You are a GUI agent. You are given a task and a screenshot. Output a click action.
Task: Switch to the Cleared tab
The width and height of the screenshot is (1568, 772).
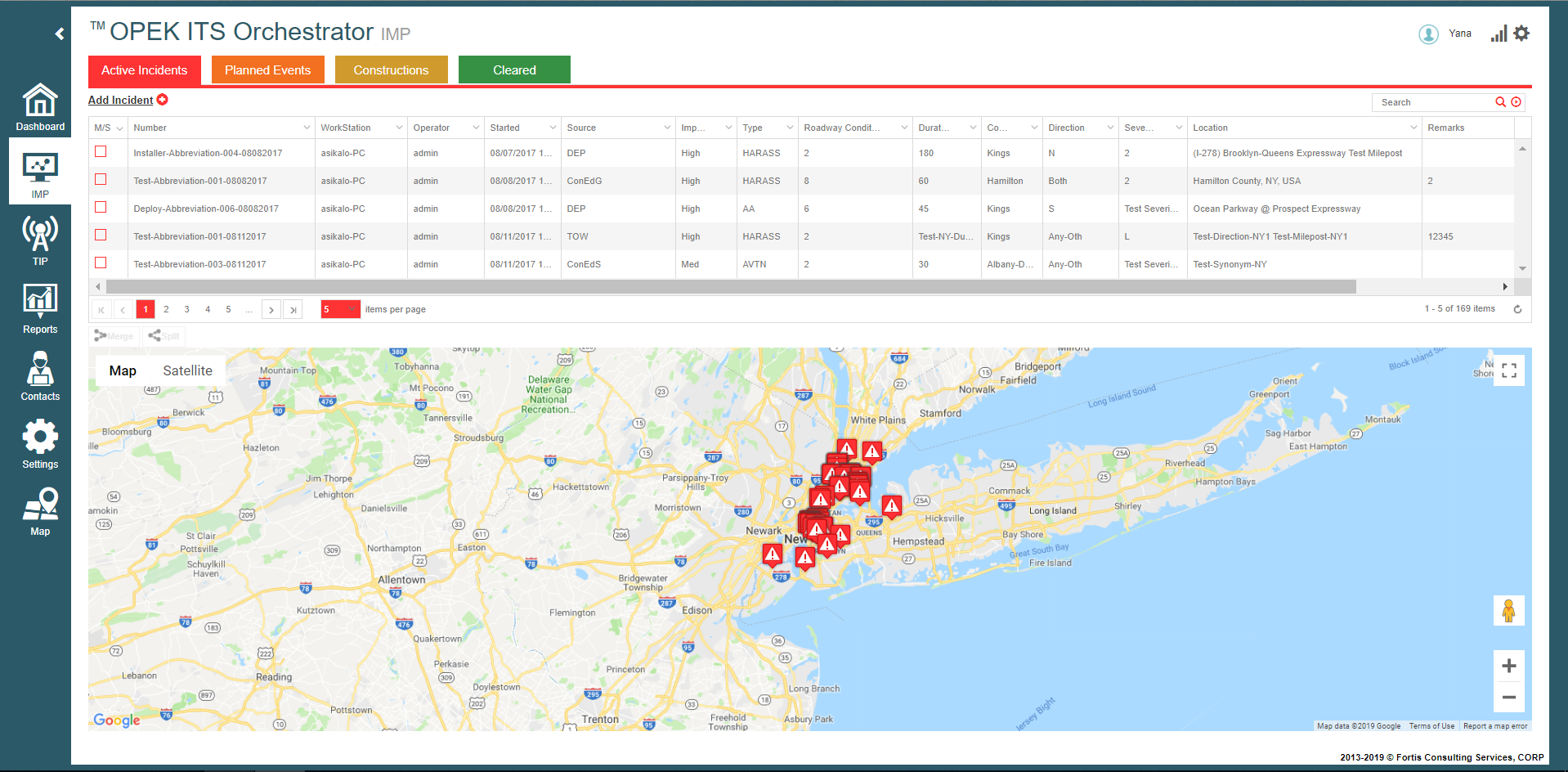pos(514,70)
